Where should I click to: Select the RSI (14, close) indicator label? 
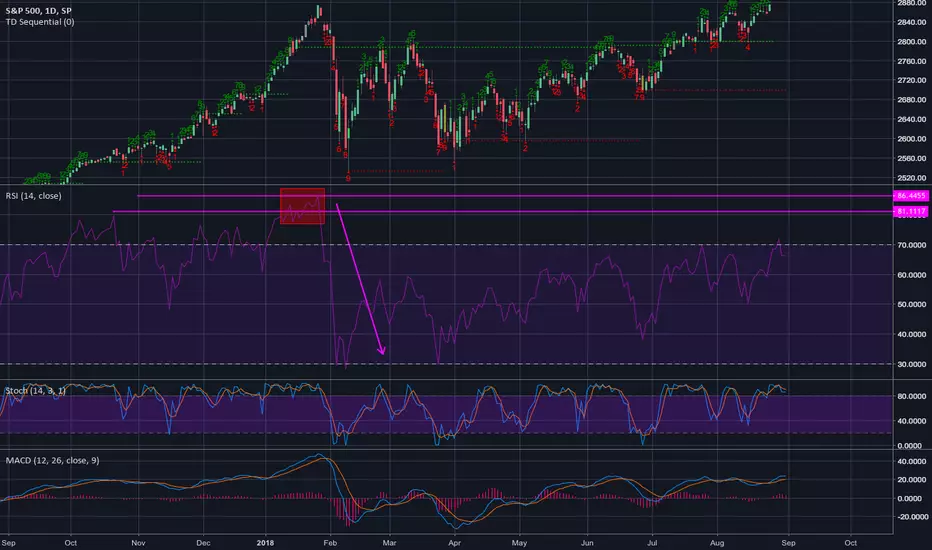(33, 196)
